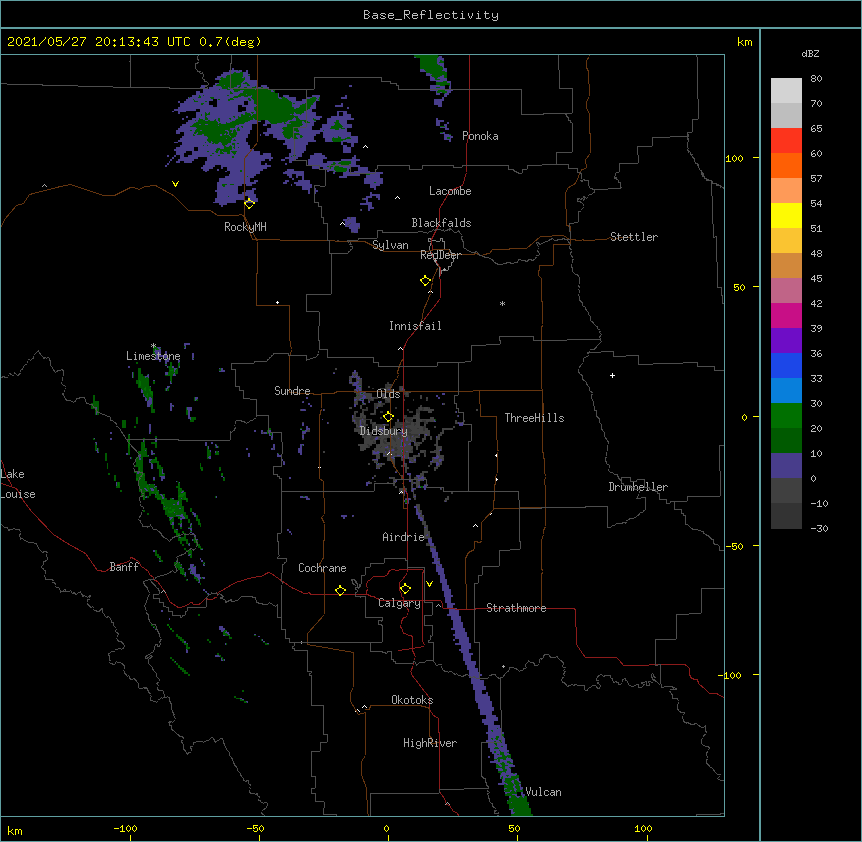Image resolution: width=862 pixels, height=842 pixels.
Task: Click the purple 10 dBZ legend swatch
Action: (786, 466)
